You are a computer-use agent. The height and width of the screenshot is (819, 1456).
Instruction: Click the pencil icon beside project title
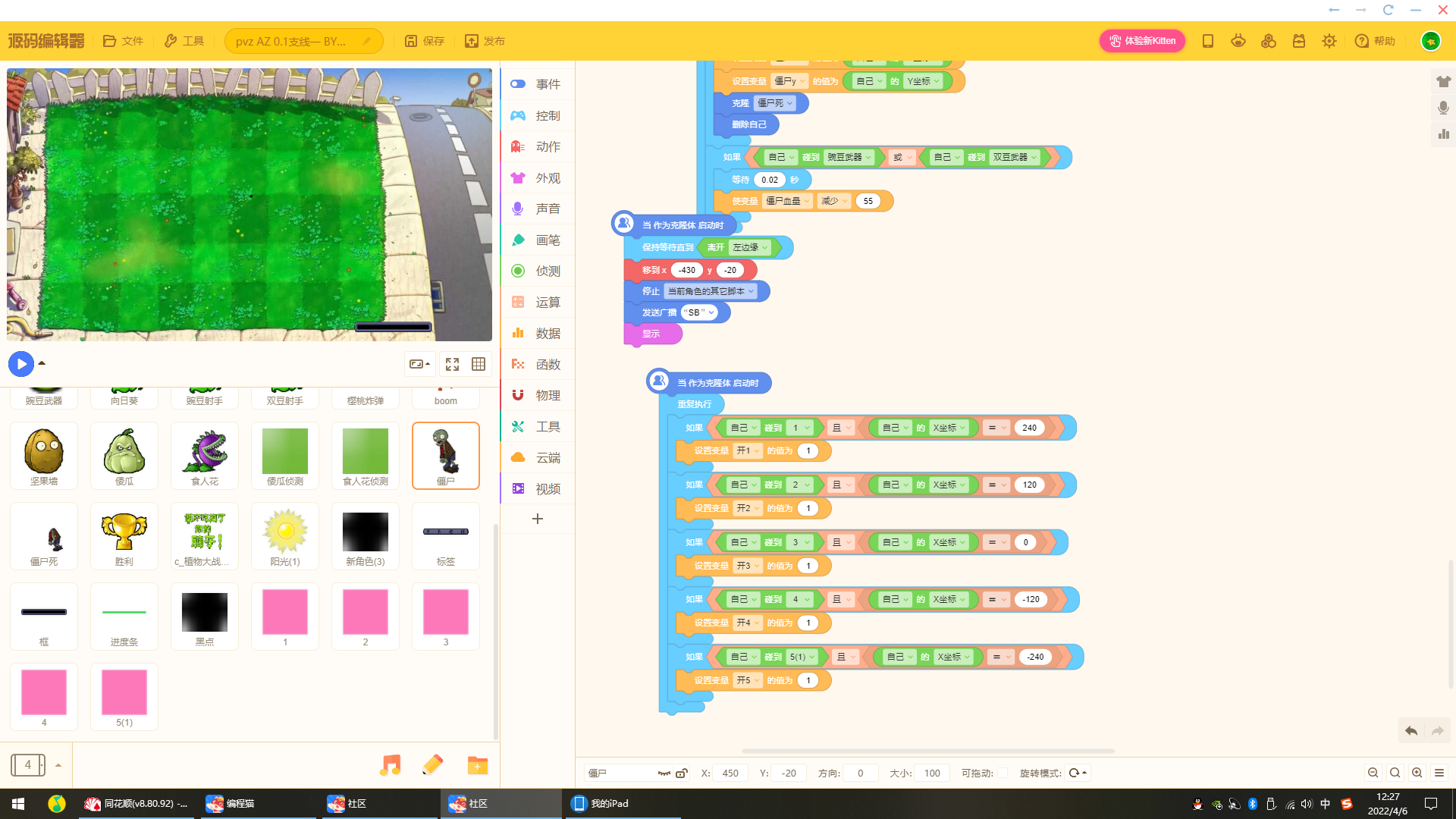point(367,41)
